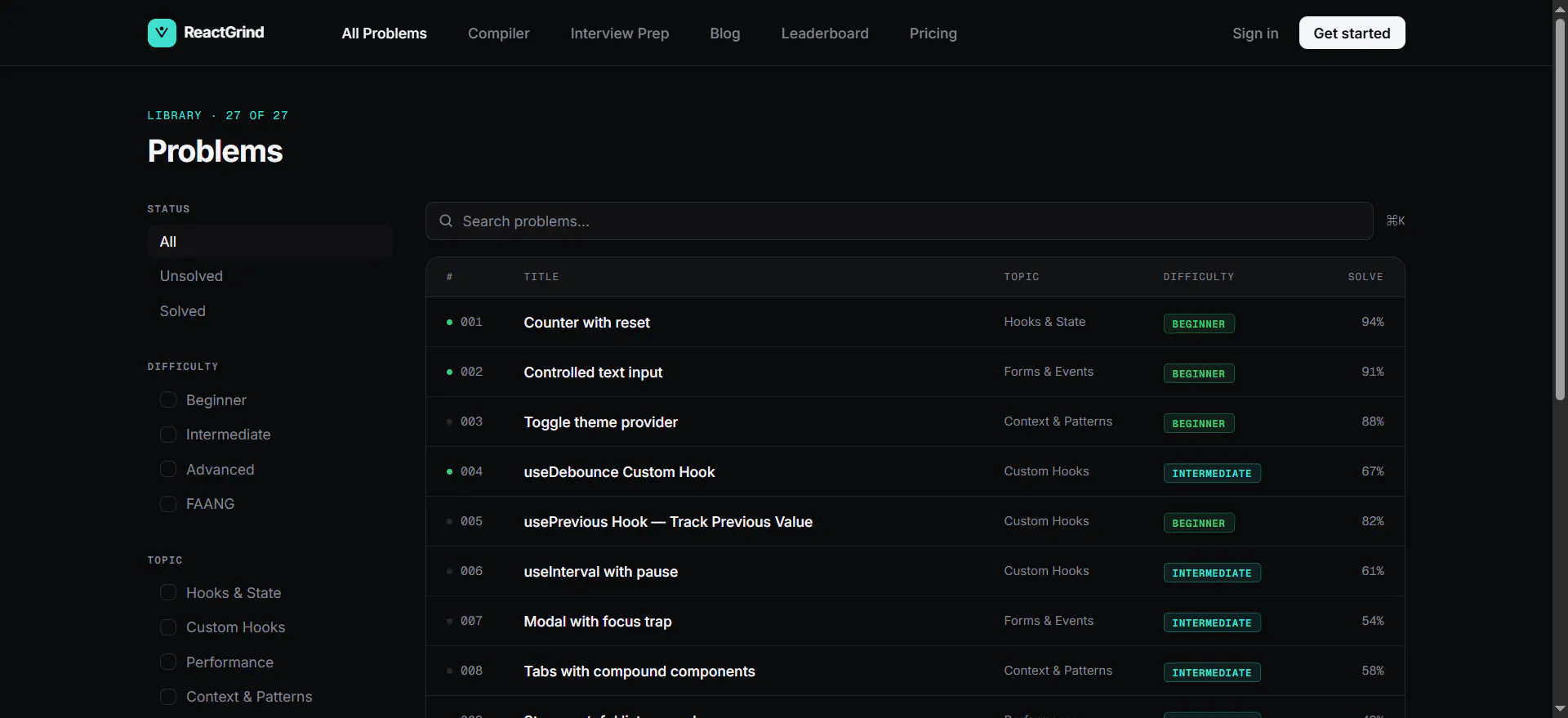Click the ⌘K shortcut hint
The height and width of the screenshot is (718, 1568).
pos(1396,221)
